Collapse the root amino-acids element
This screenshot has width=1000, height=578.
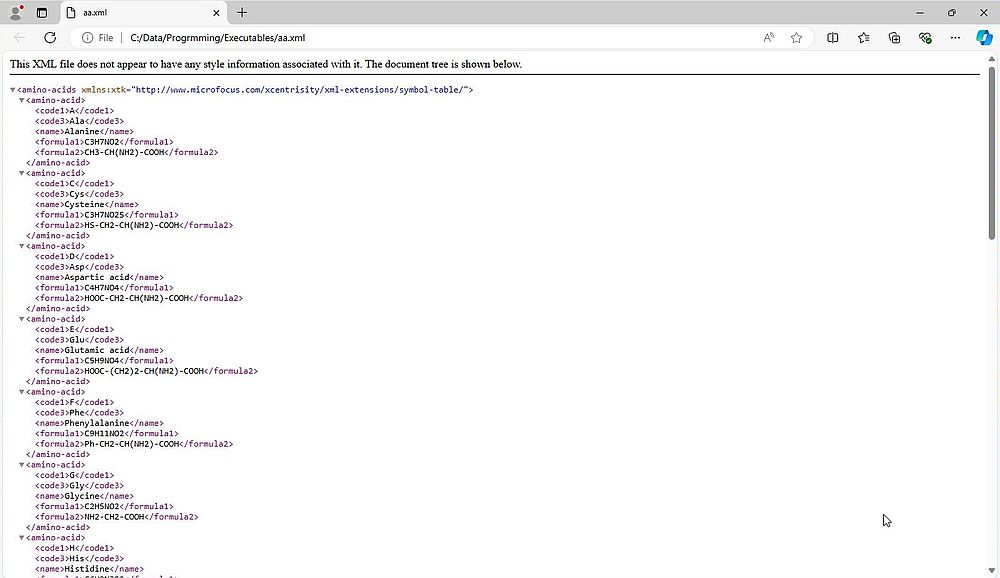pos(13,90)
